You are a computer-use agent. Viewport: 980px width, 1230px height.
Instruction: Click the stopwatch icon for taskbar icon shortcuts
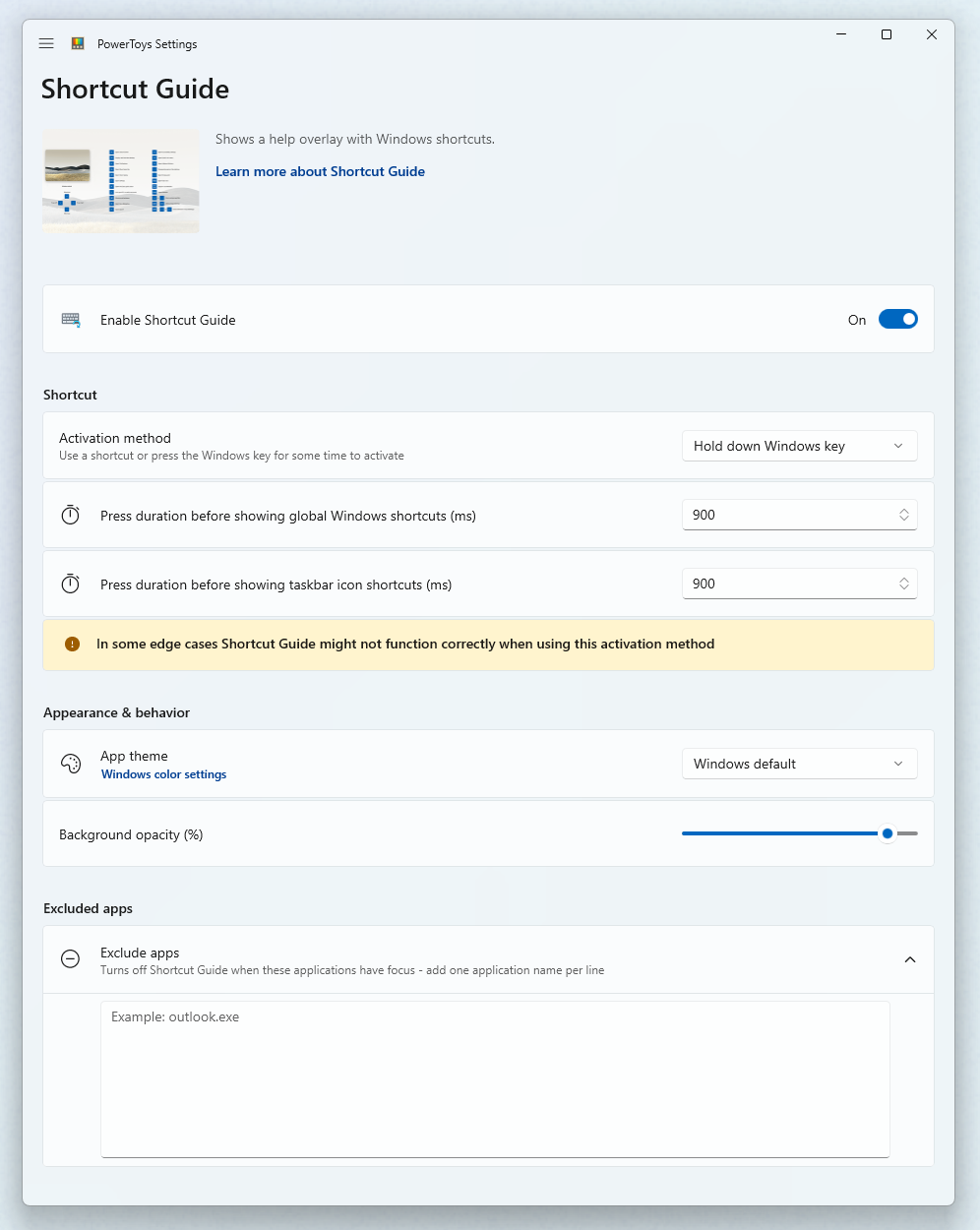point(70,584)
